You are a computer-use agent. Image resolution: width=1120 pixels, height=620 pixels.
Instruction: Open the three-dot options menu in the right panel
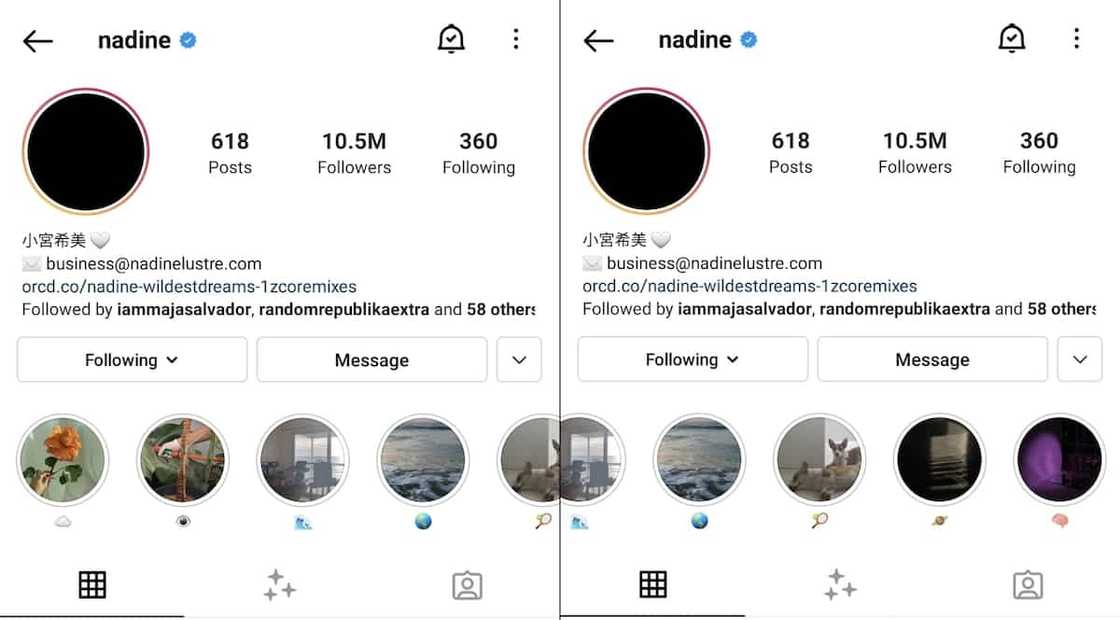point(1076,39)
